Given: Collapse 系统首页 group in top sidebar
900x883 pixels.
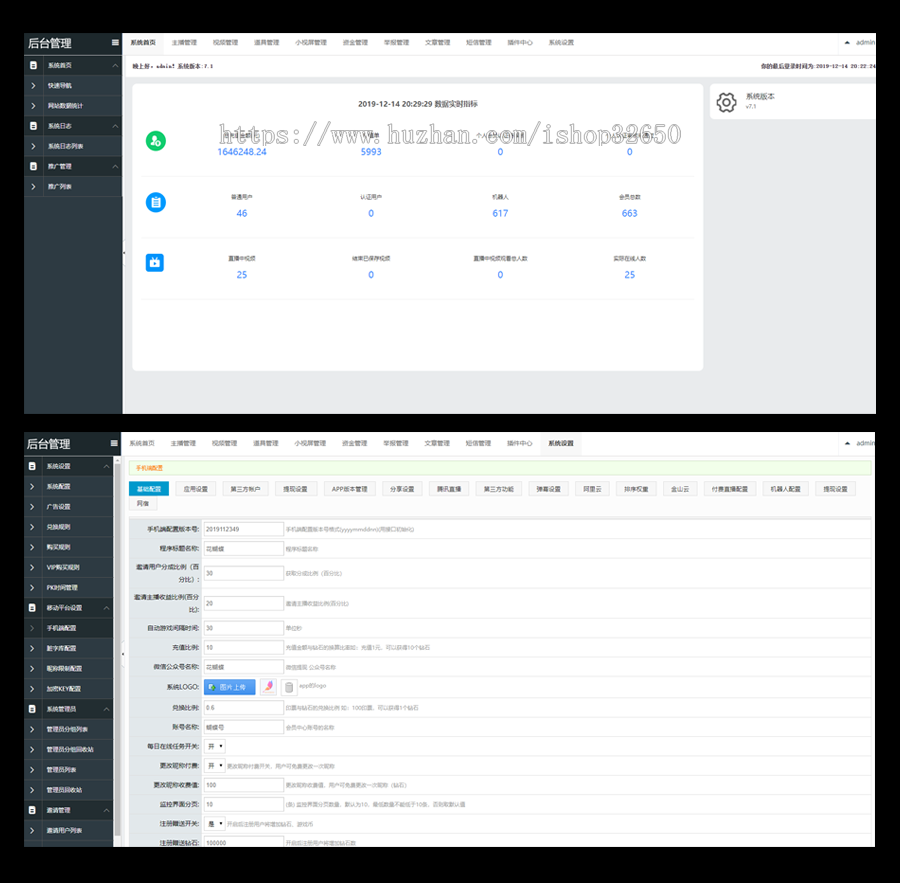Looking at the screenshot, I should (115, 65).
